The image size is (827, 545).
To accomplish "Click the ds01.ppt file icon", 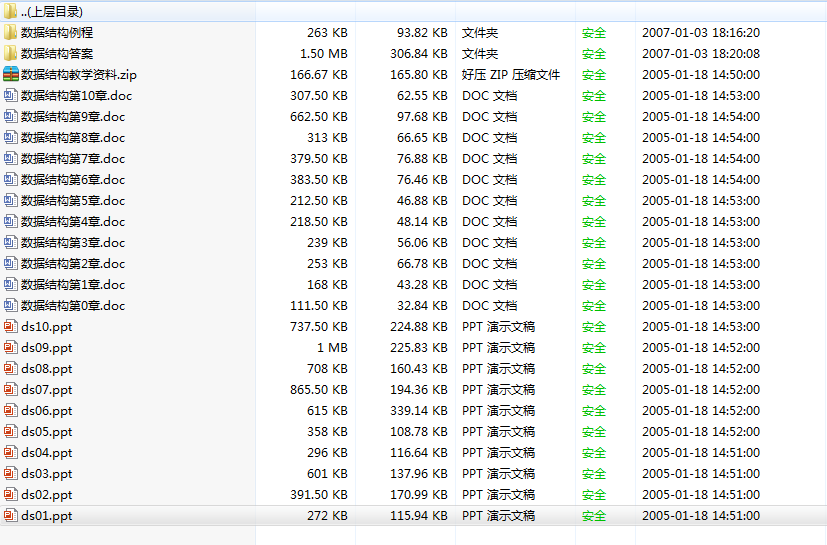I will [11, 516].
